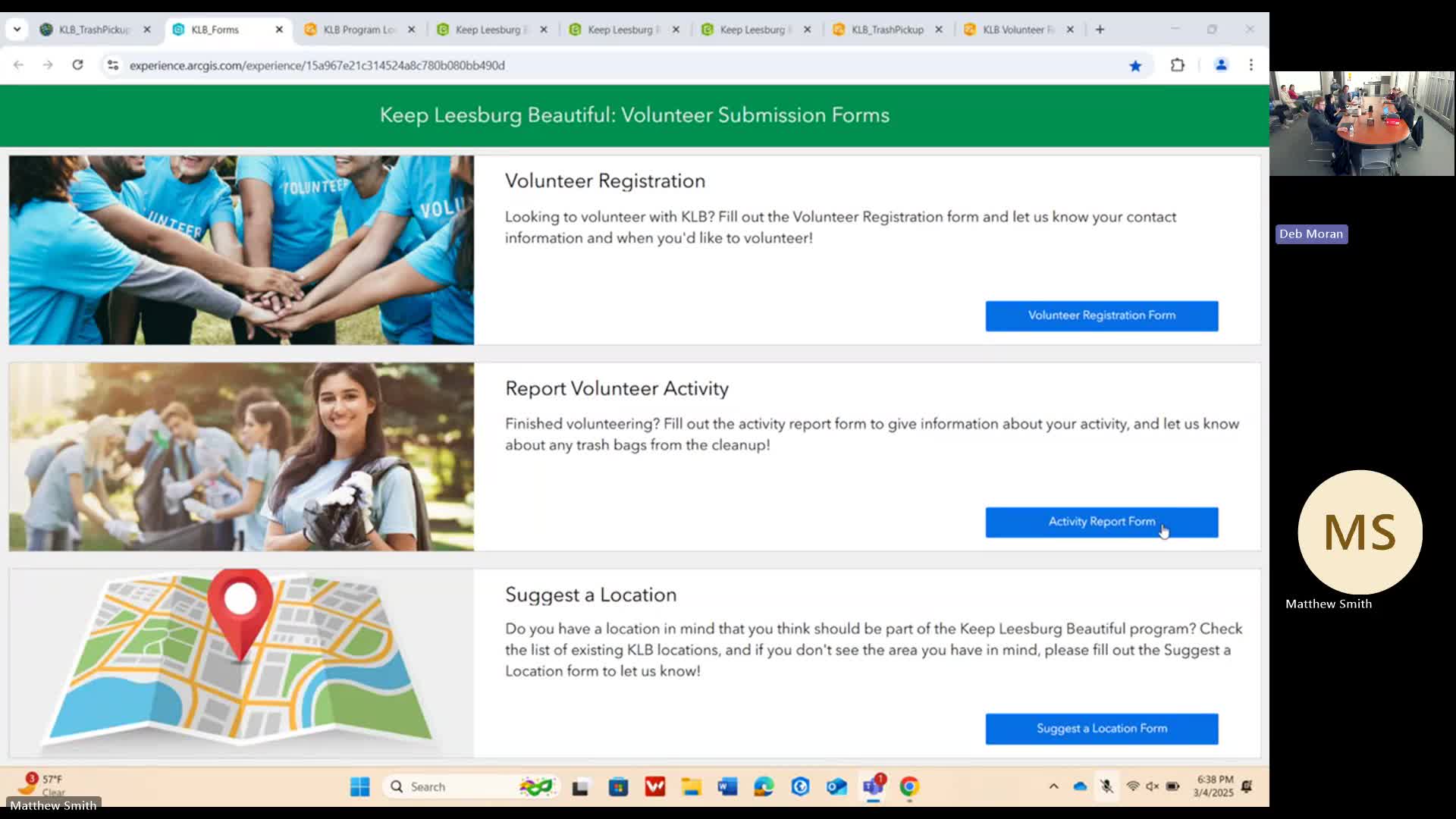The image size is (1456, 819).
Task: Toggle the muted speaker volume icon
Action: [x=1152, y=786]
